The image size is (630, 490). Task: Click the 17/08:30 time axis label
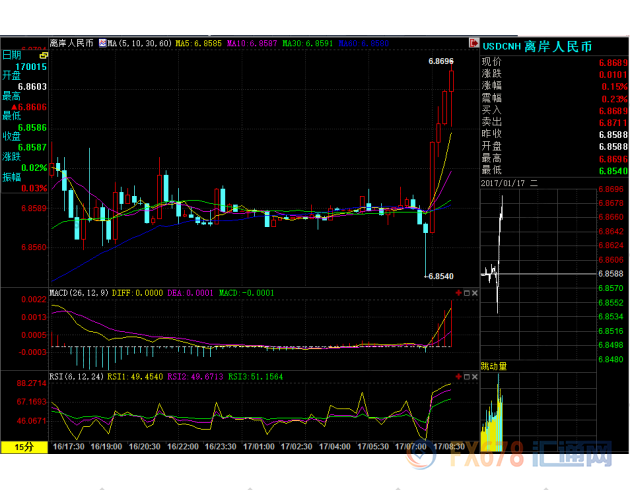pos(449,447)
